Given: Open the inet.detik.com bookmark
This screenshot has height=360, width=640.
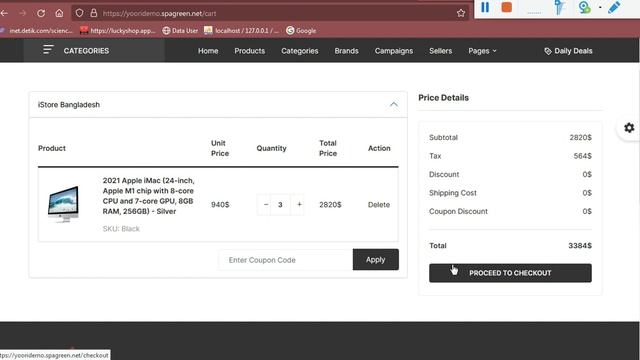Looking at the screenshot, I should [37, 31].
